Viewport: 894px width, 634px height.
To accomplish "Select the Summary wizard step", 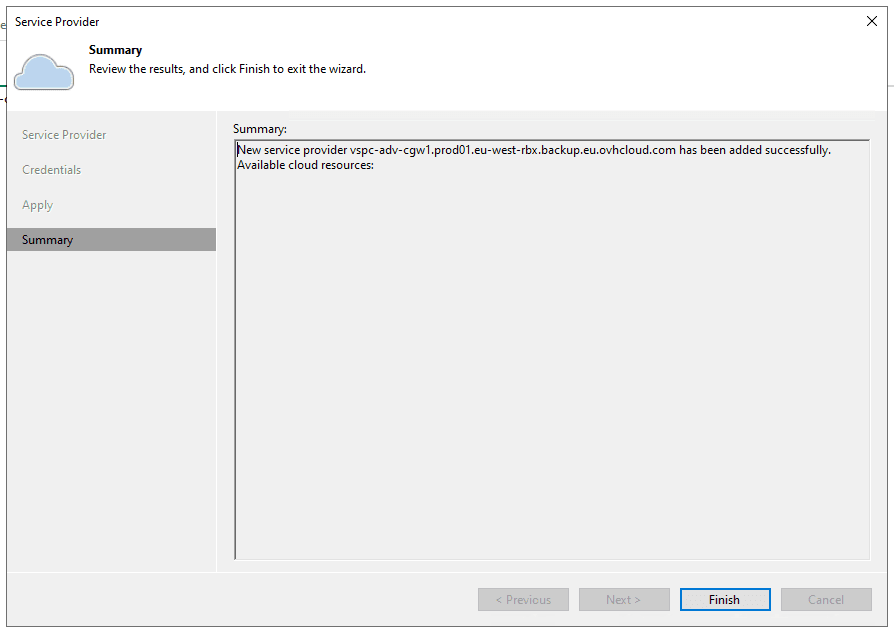I will pos(112,239).
